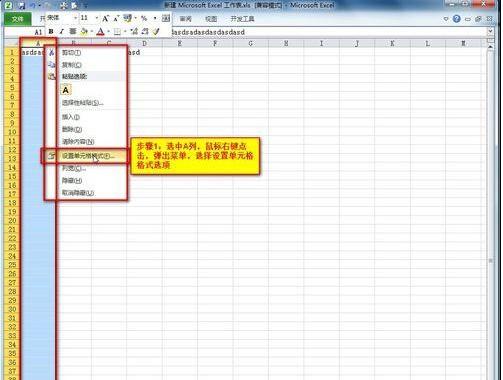
Task: Click the fill color bucket icon
Action: [x=84, y=31]
